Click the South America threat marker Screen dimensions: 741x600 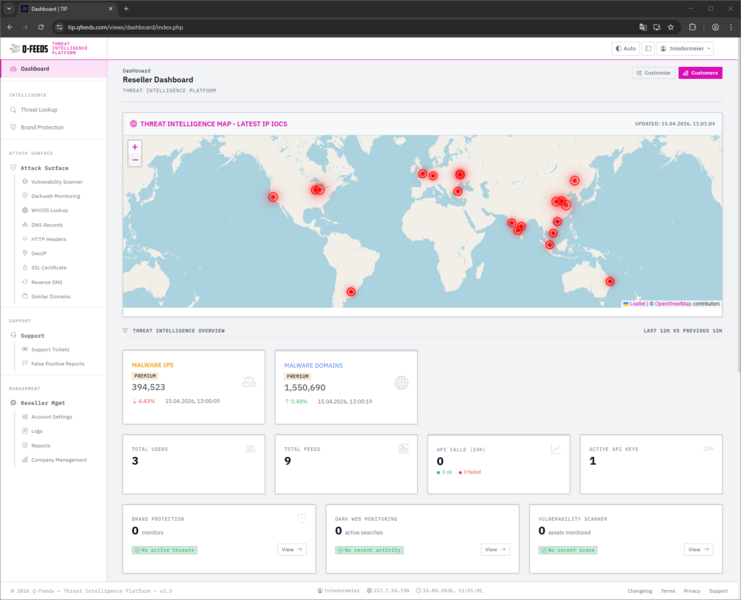point(351,292)
